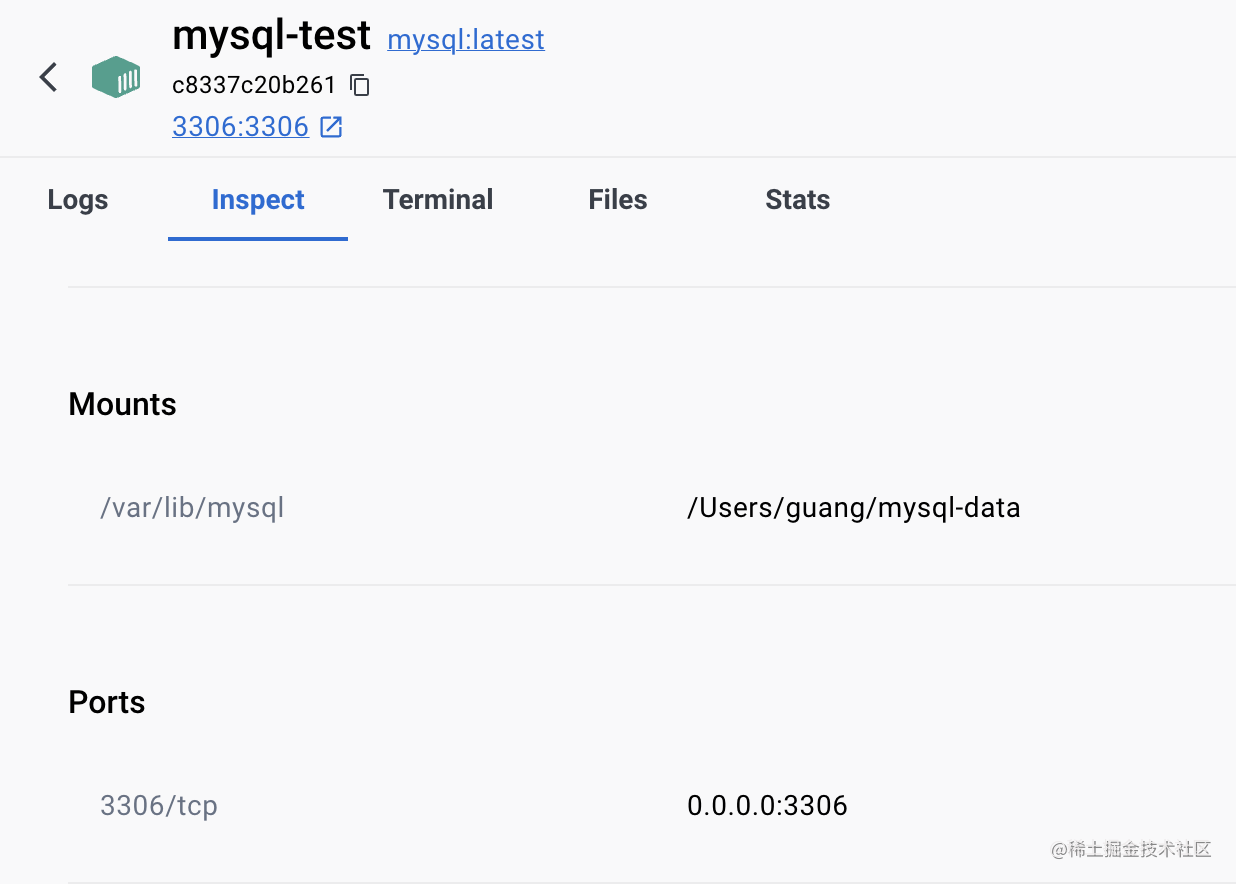Click the 0.0.0.0:3306 binding value
The image size is (1236, 884).
coord(767,806)
